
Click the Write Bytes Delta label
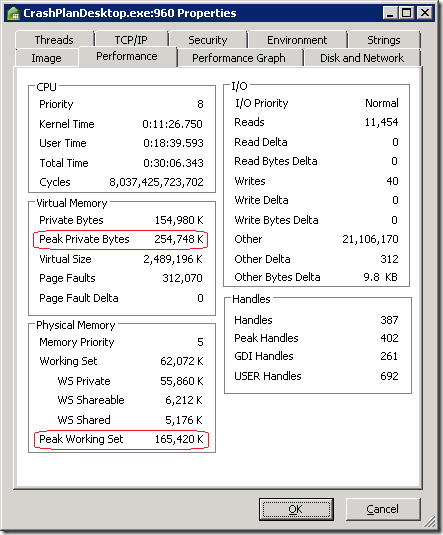276,220
